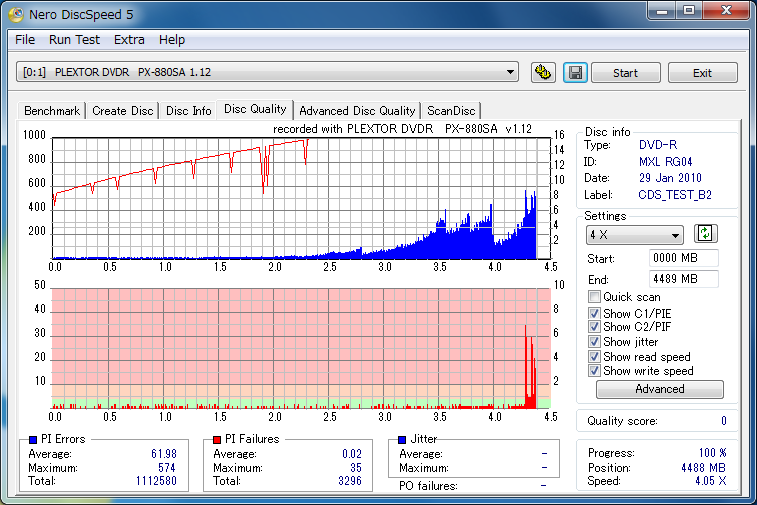757x505 pixels.
Task: Click PI Errors maximum 574
Action: (167, 467)
